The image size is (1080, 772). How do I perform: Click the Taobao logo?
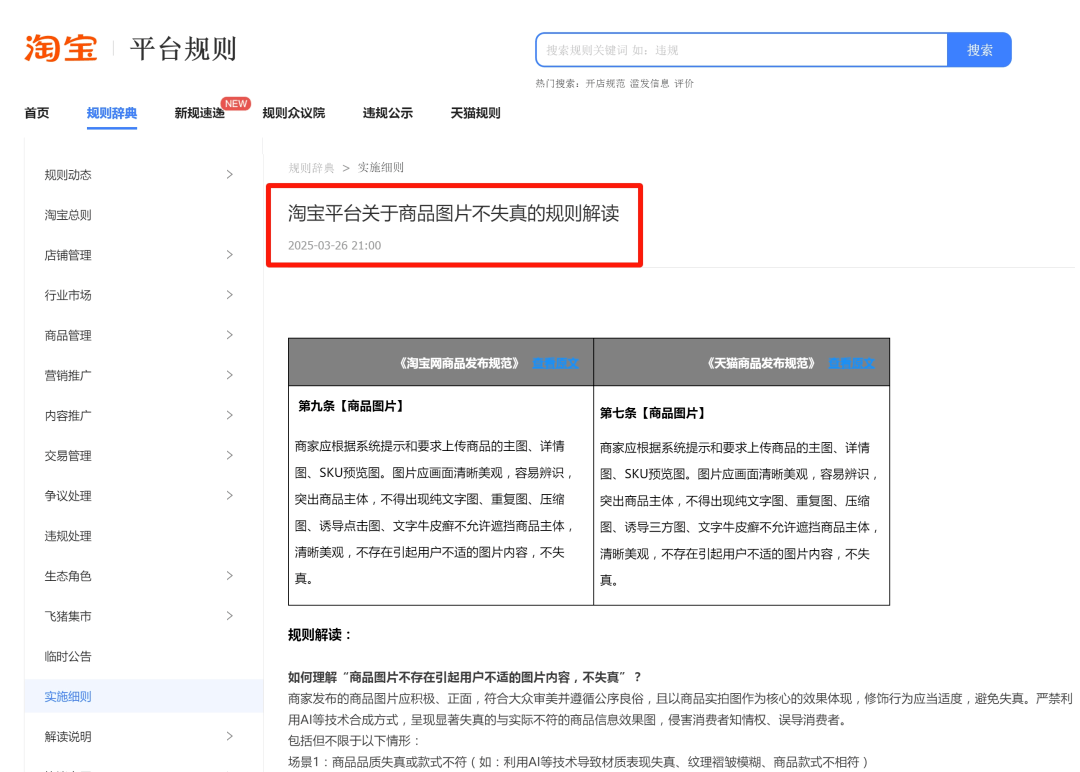(61, 48)
